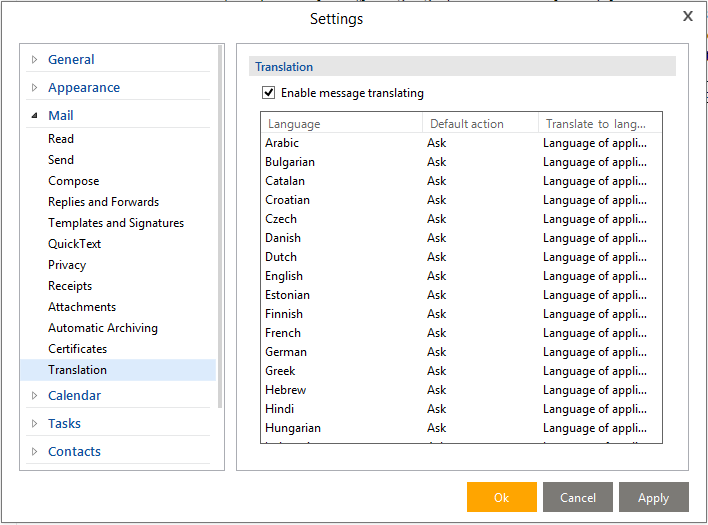This screenshot has width=708, height=525.
Task: Select the English language row
Action: (461, 276)
